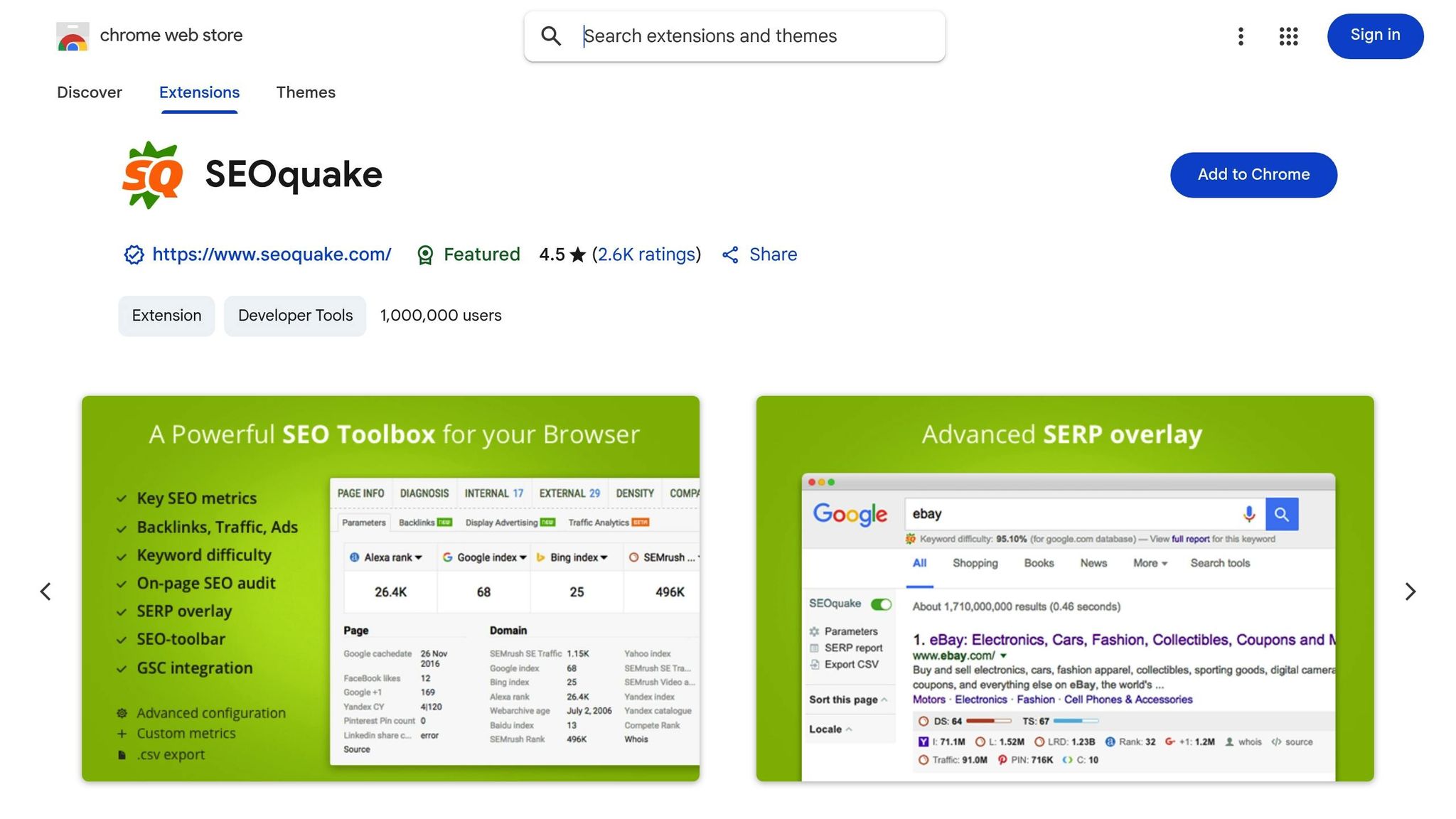The height and width of the screenshot is (819, 1456).
Task: Switch to the Themes tab
Action: click(x=306, y=92)
